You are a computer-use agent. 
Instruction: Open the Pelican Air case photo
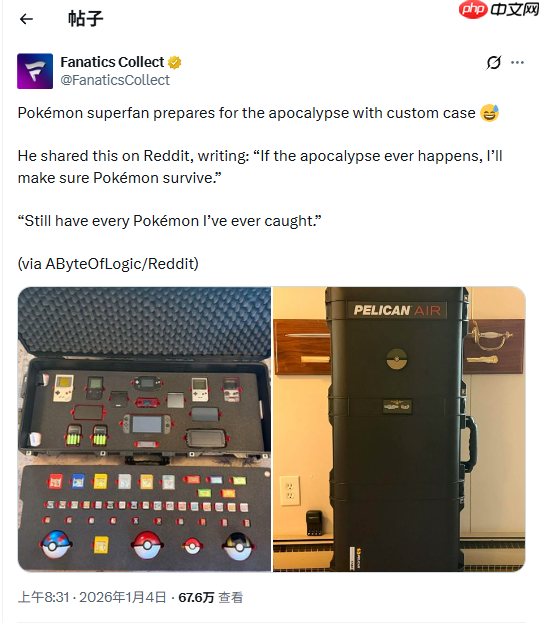(399, 429)
